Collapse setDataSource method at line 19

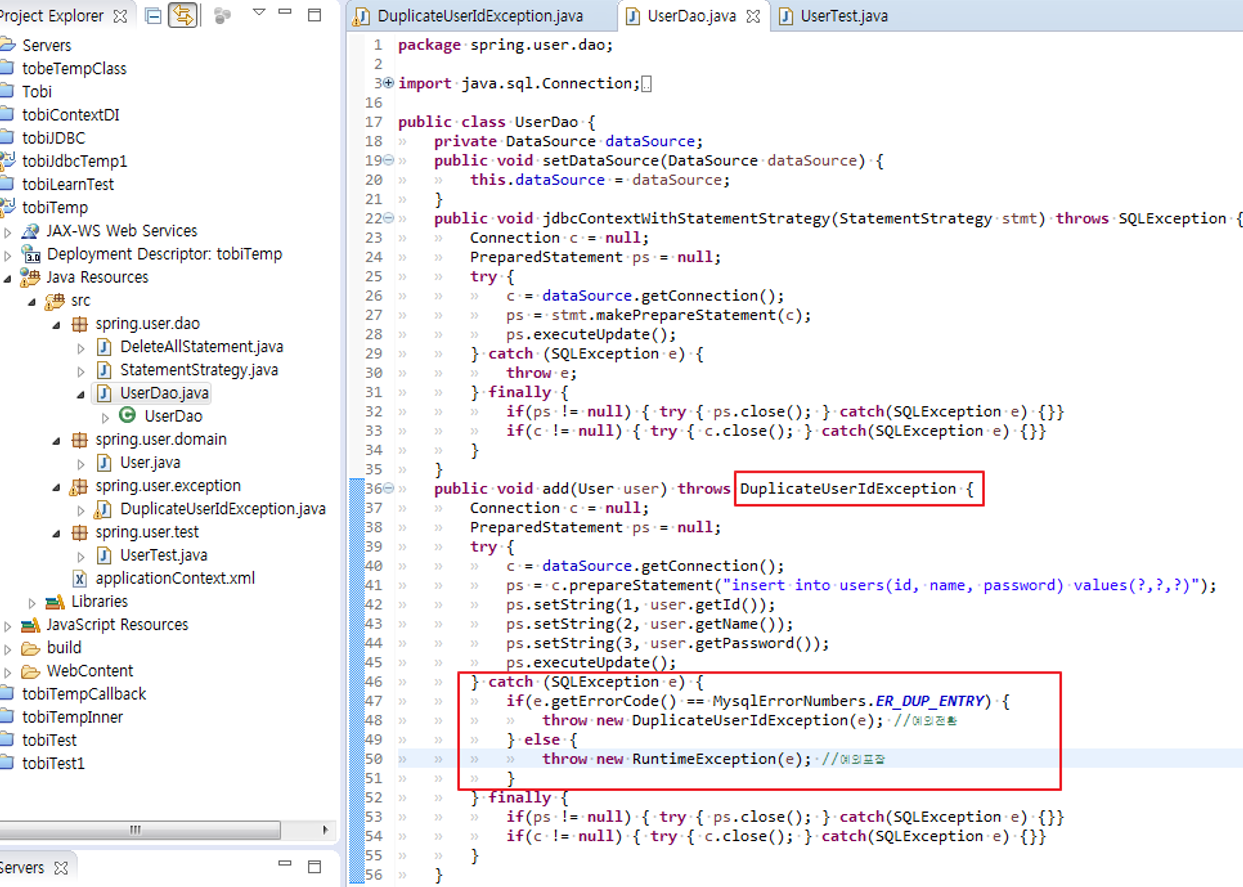coord(389,160)
